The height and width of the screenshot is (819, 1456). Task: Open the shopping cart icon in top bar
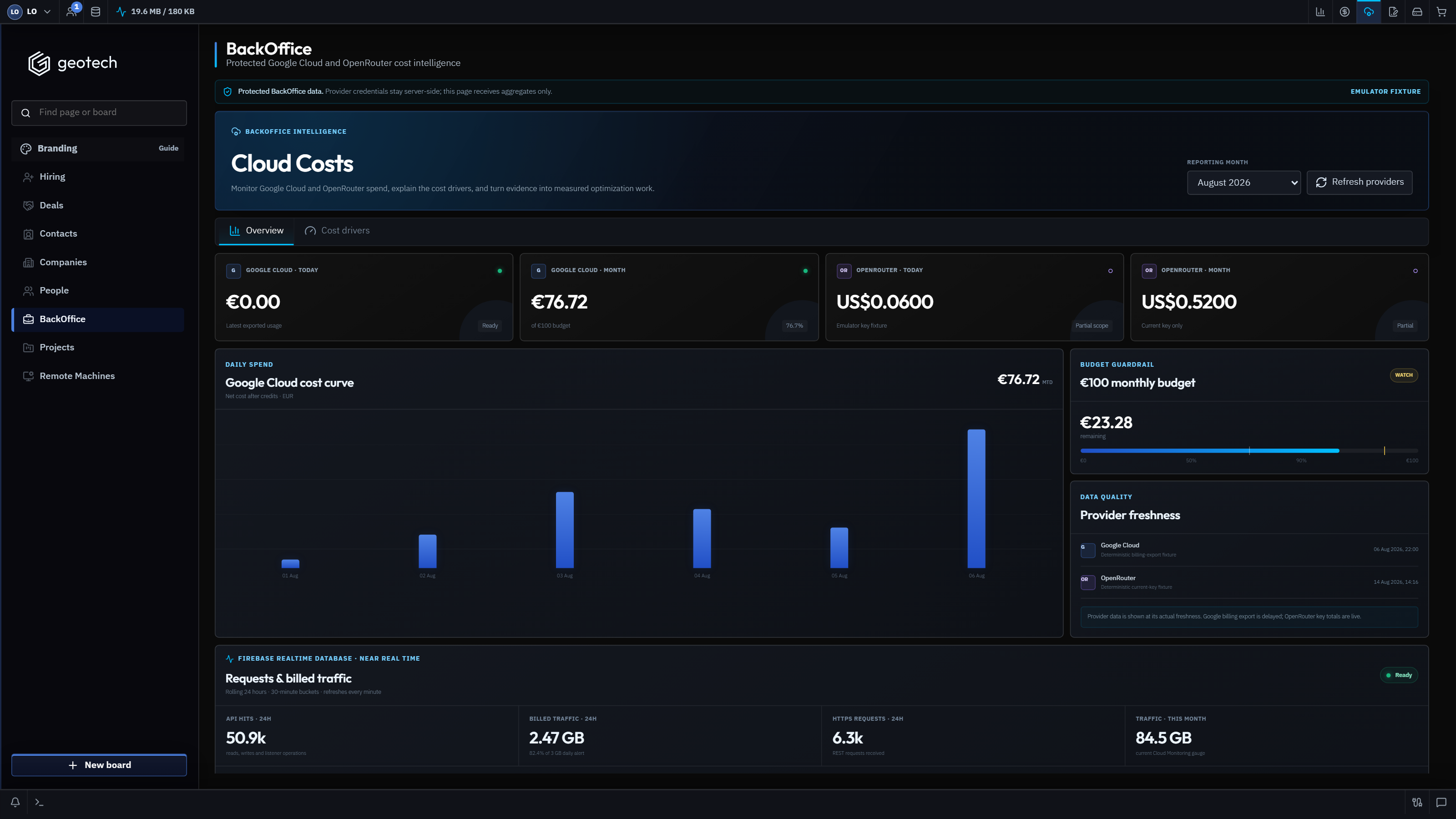pos(1441,11)
